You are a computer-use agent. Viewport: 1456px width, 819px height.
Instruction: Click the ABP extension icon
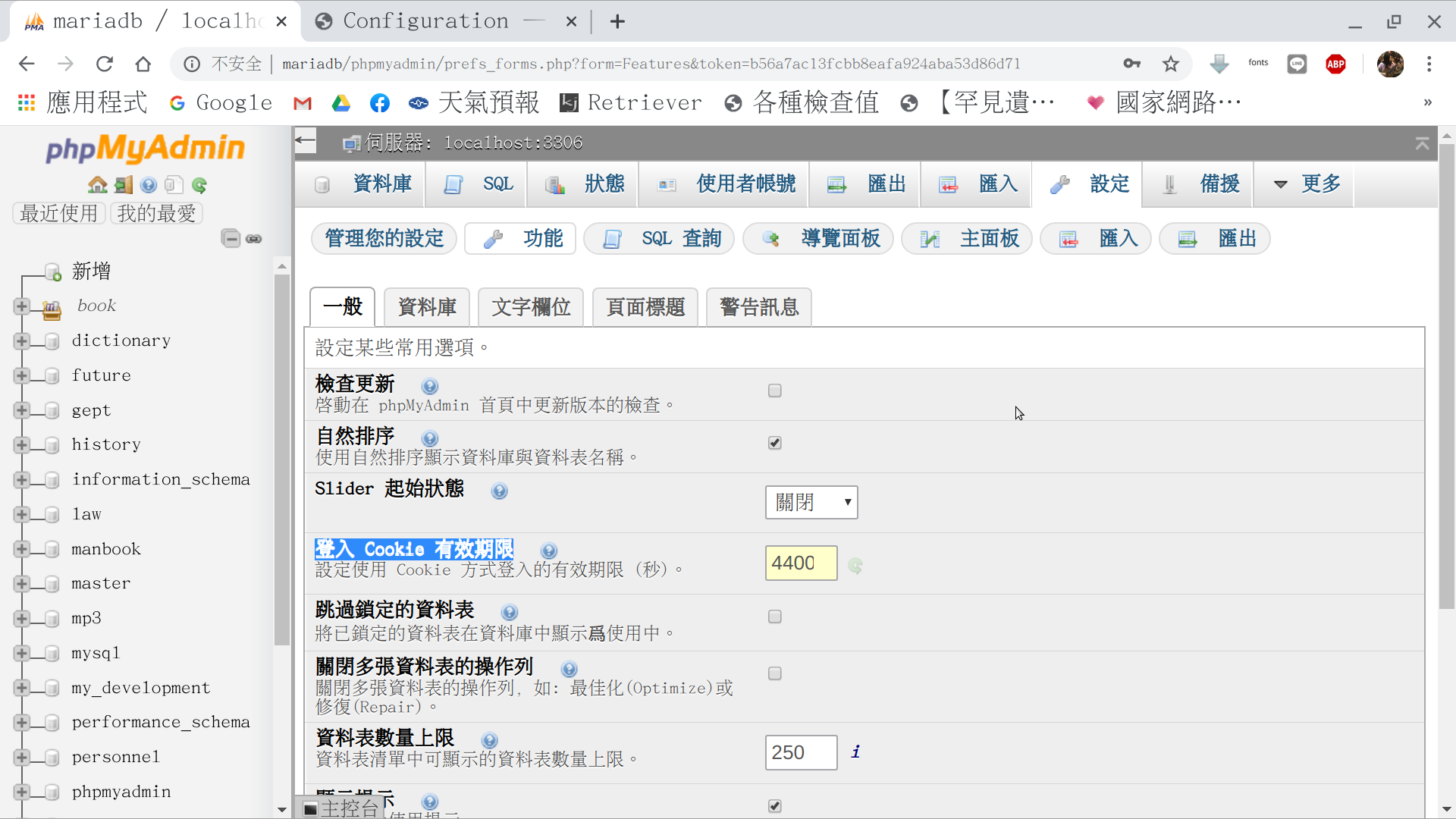click(x=1336, y=64)
